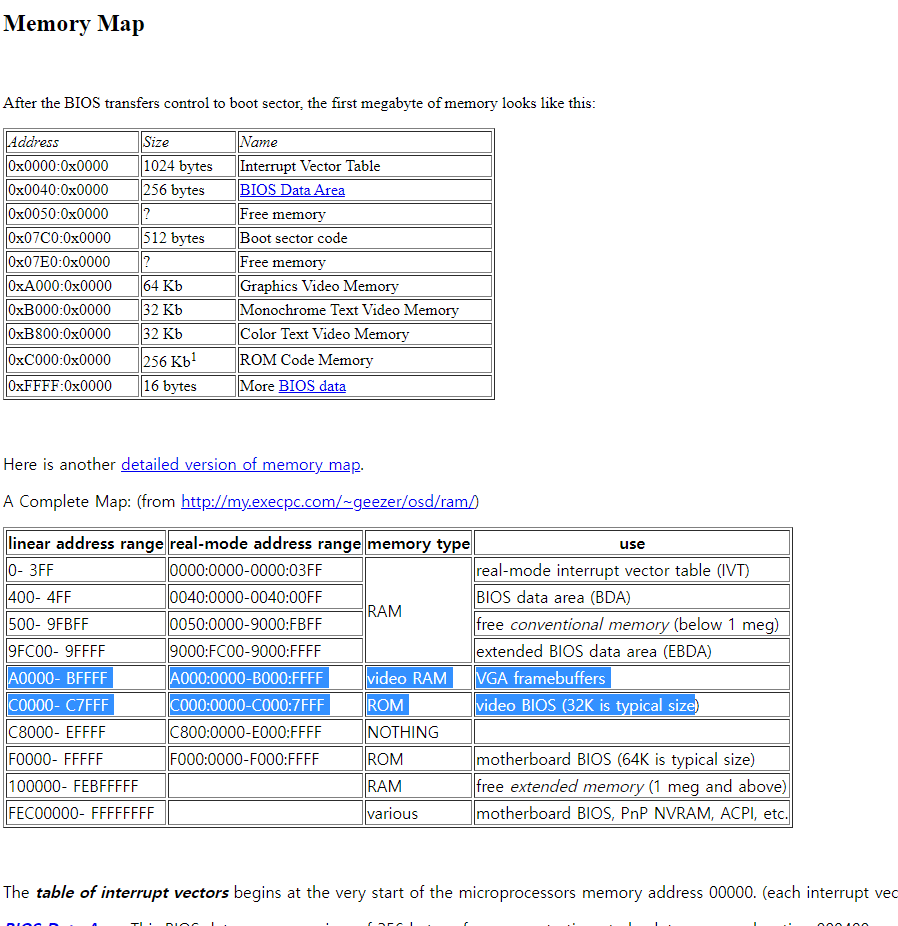Viewport: 898px width, 926px height.
Task: Click cell '0000:0000-0000:03FF'
Action: click(265, 570)
